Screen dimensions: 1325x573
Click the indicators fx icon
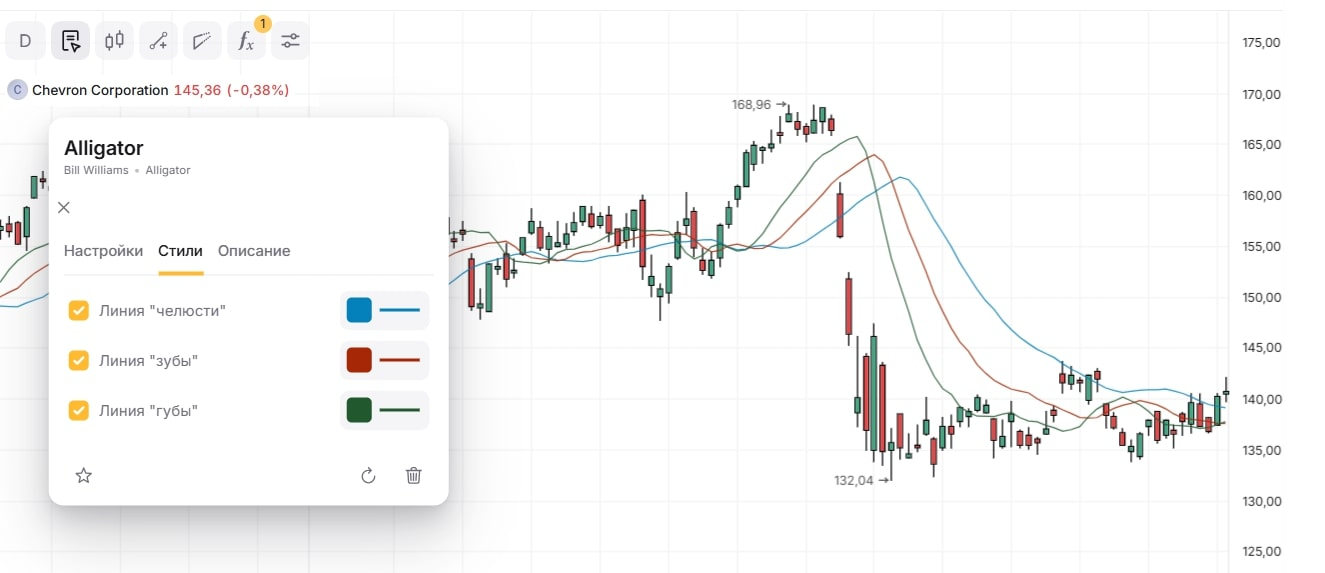click(x=246, y=41)
